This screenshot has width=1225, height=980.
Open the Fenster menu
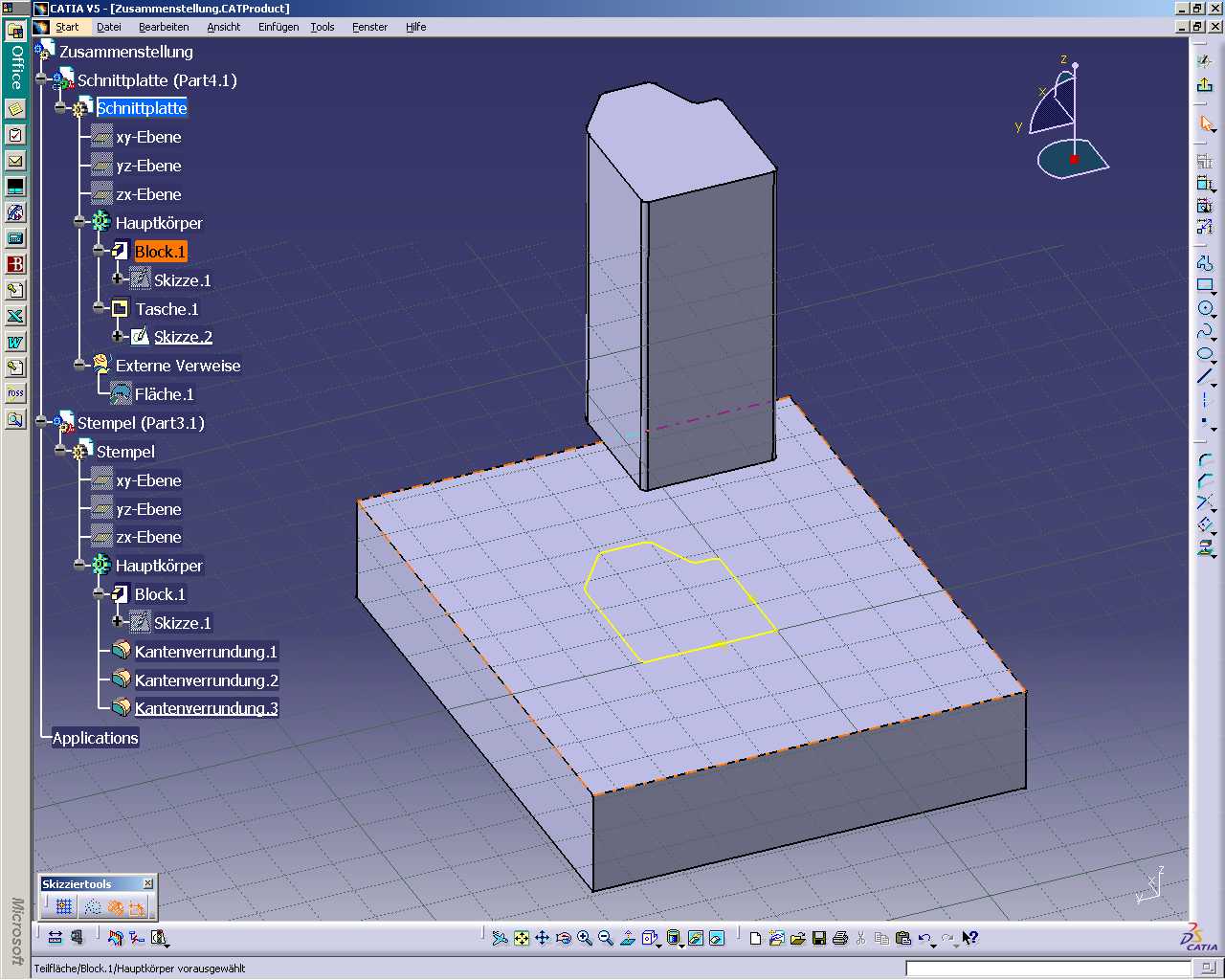coord(369,27)
